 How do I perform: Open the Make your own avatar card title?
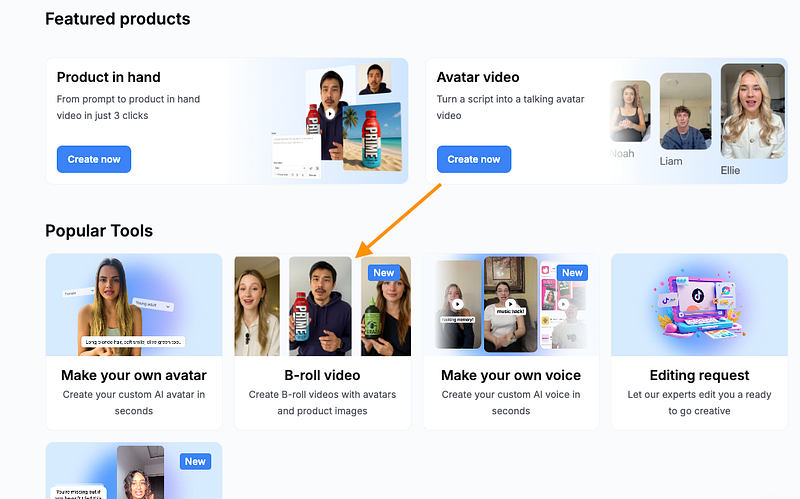[134, 376]
